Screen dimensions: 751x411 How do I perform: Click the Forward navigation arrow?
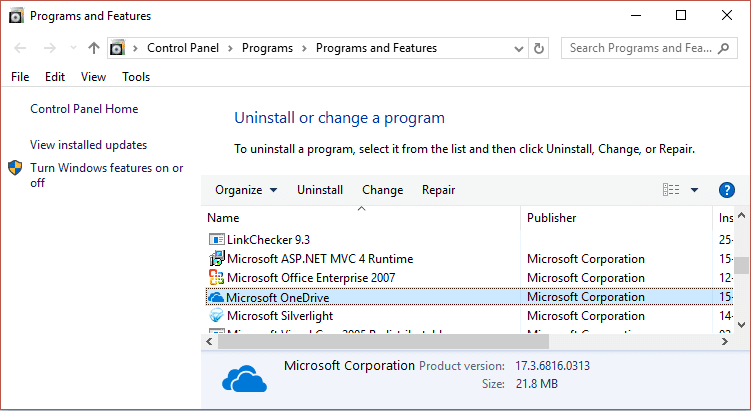[49, 48]
